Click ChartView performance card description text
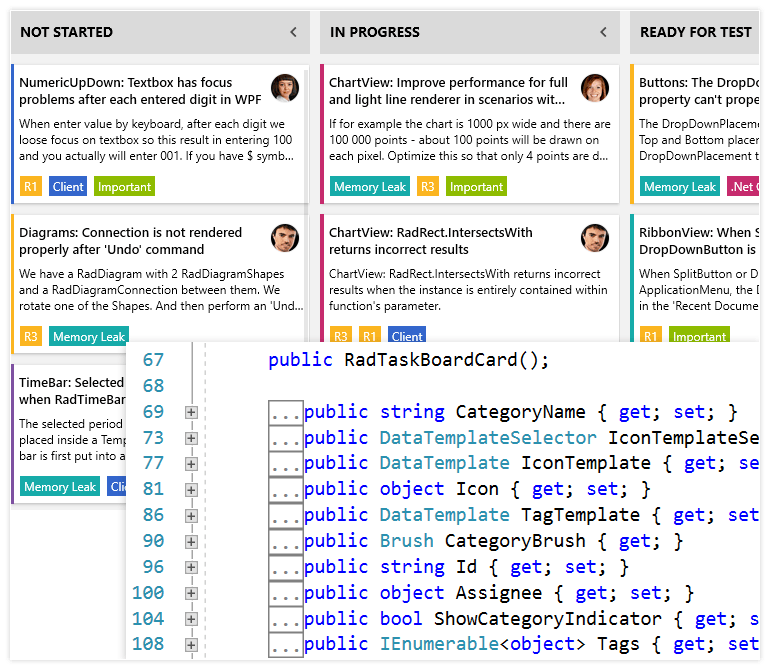This screenshot has width=770, height=670. coord(469,140)
